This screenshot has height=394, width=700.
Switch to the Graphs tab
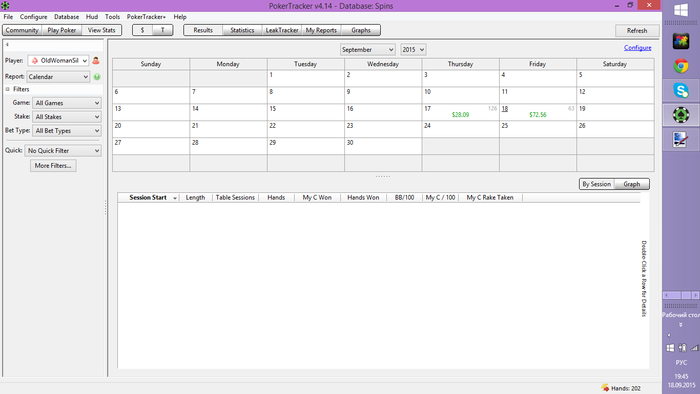click(x=361, y=30)
